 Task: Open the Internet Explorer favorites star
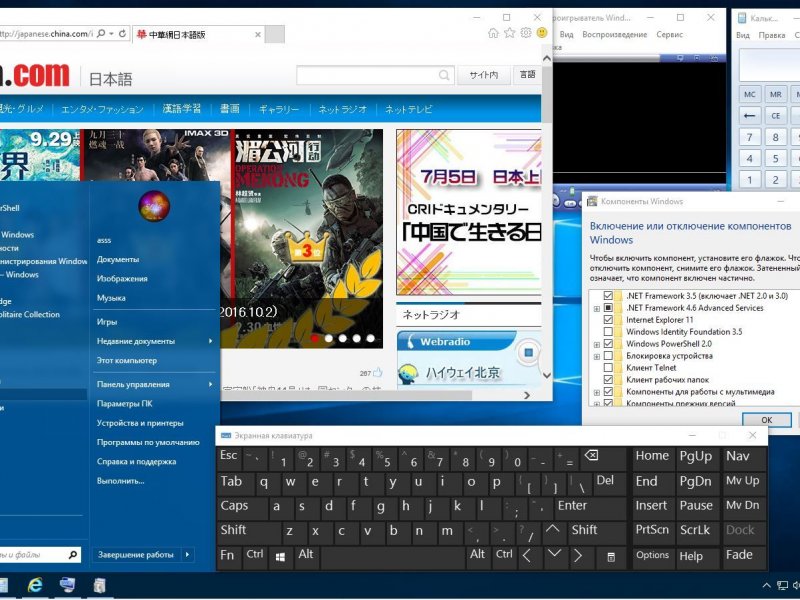click(x=509, y=33)
